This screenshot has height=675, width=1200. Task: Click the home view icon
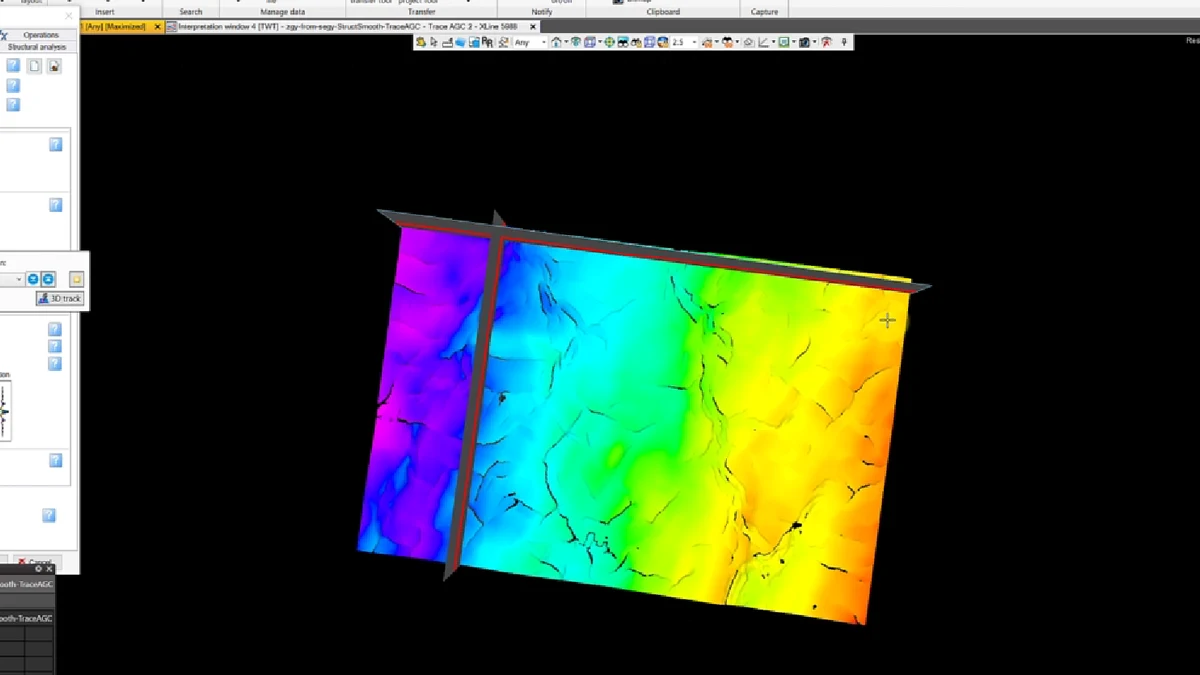556,42
